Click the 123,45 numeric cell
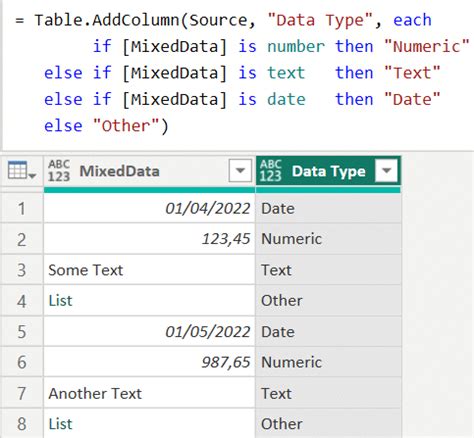This screenshot has width=474, height=438. 149,239
